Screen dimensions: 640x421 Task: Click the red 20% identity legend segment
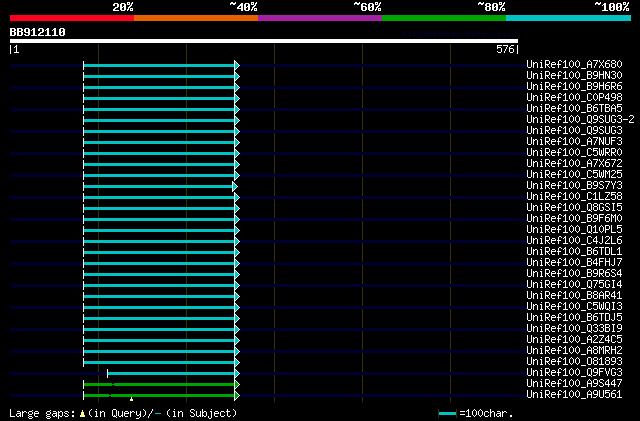coord(72,18)
